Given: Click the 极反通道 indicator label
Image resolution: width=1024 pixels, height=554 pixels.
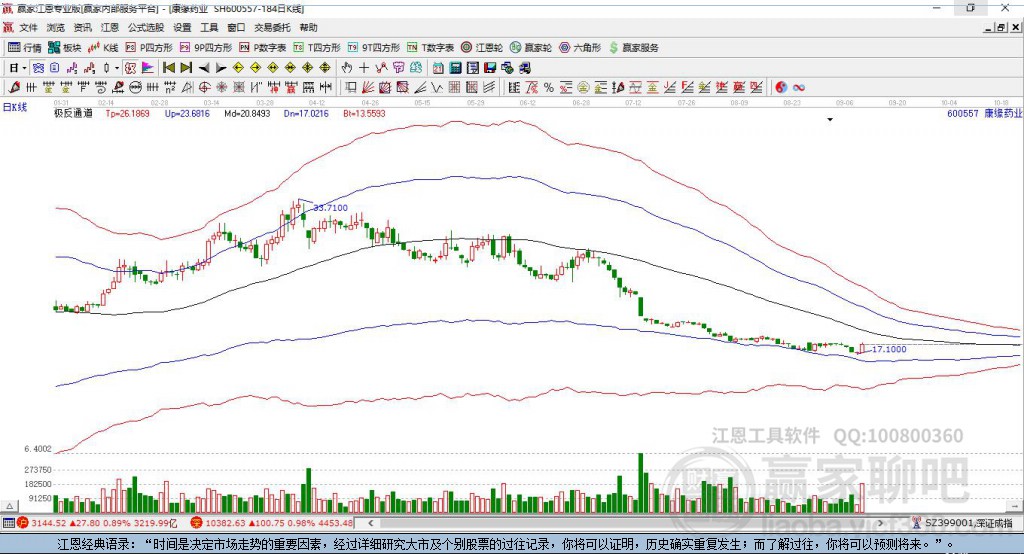Looking at the screenshot, I should coord(73,113).
